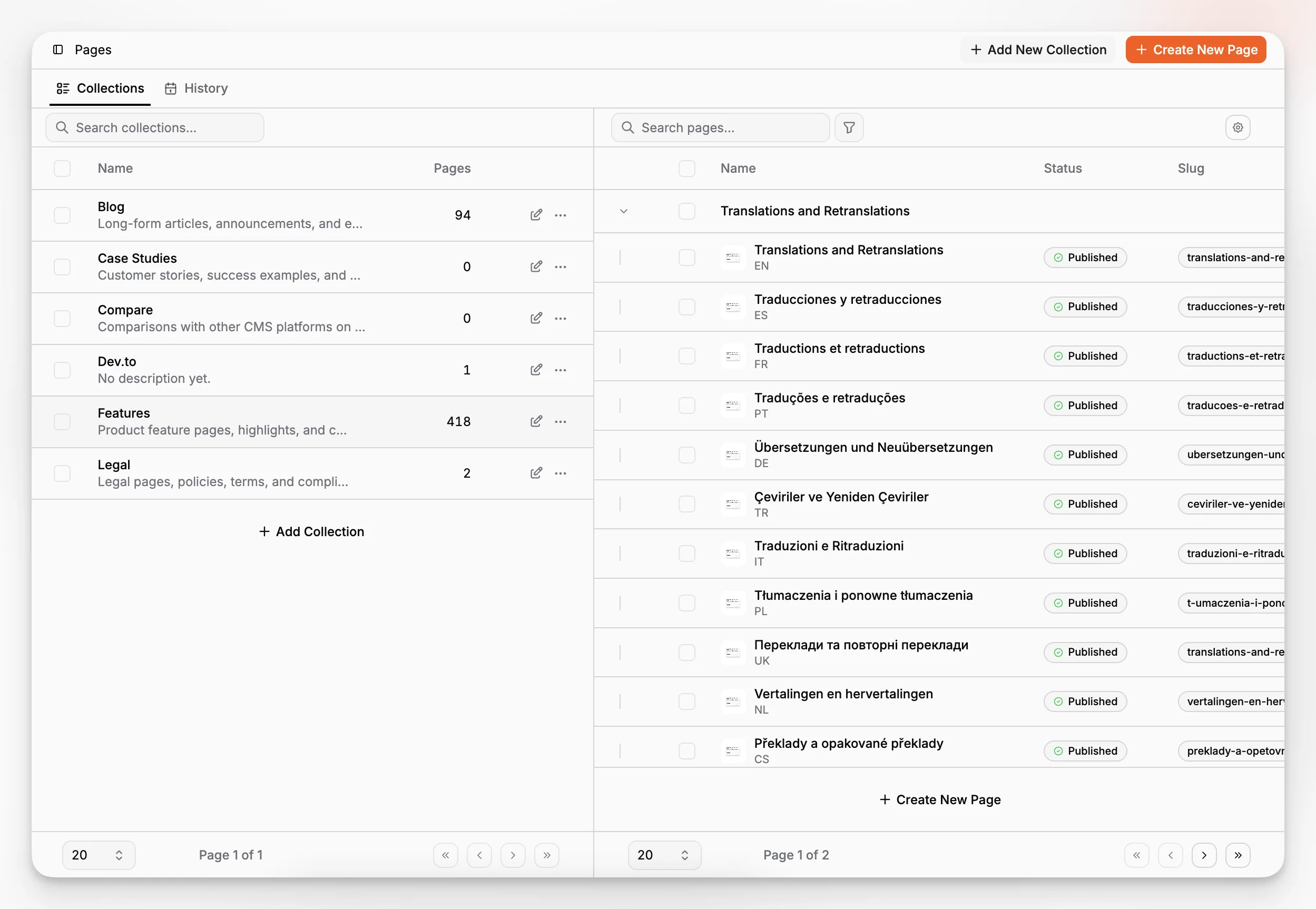Viewport: 1316px width, 909px height.
Task: Open the page filter funnel icon
Action: (849, 127)
